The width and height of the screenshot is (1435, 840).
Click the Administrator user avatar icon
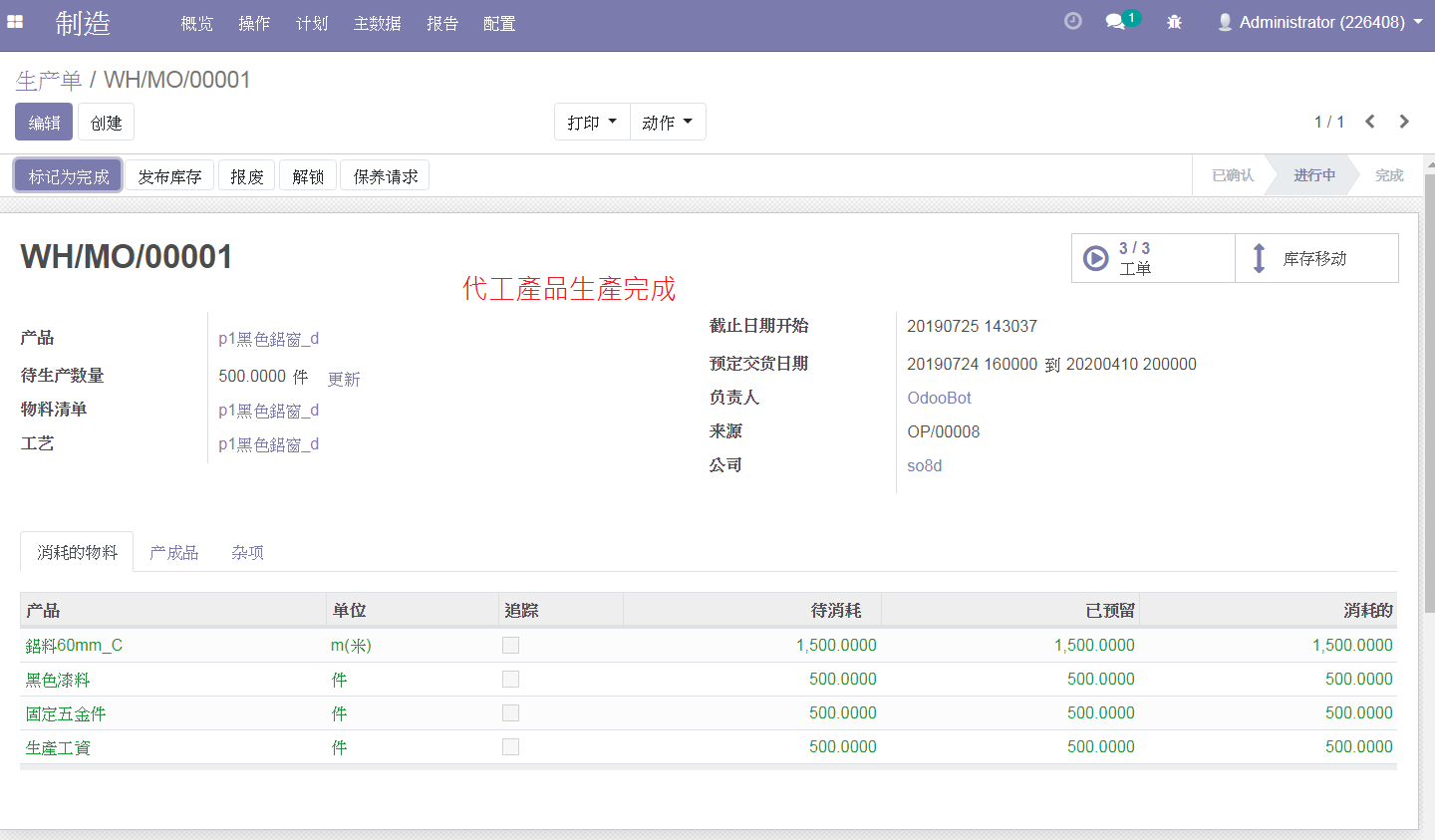1225,22
